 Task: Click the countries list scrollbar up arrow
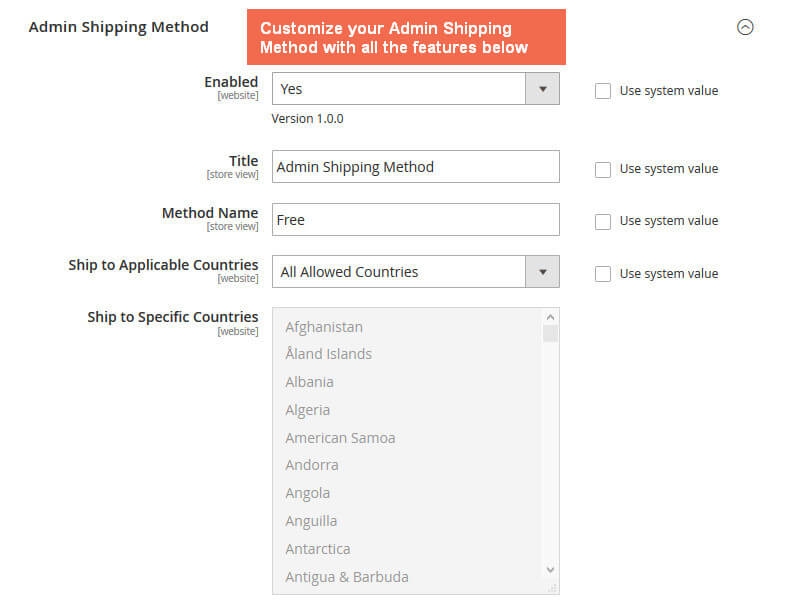[550, 317]
